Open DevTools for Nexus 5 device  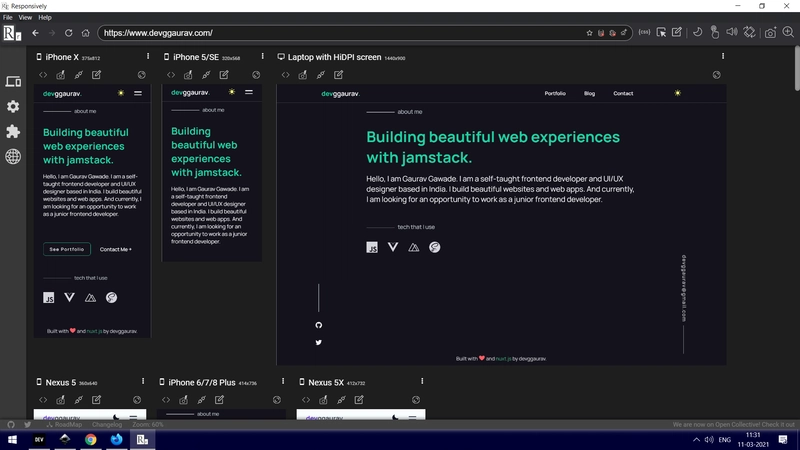click(43, 400)
